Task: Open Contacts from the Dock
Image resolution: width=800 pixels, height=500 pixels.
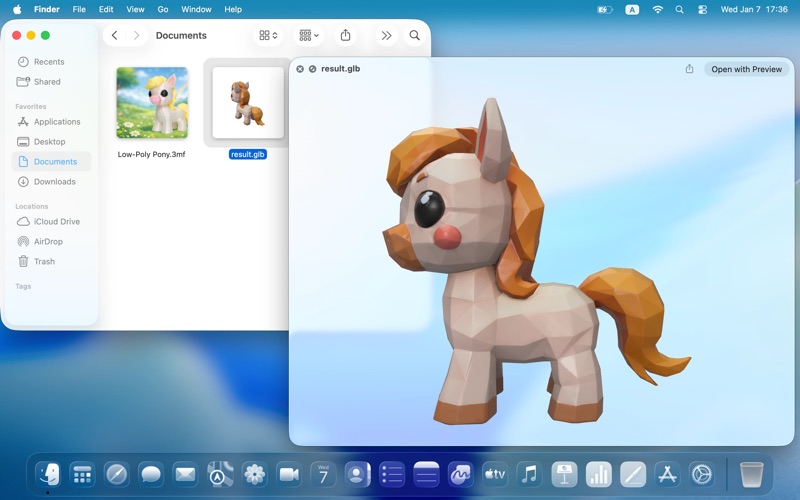Action: [357, 474]
